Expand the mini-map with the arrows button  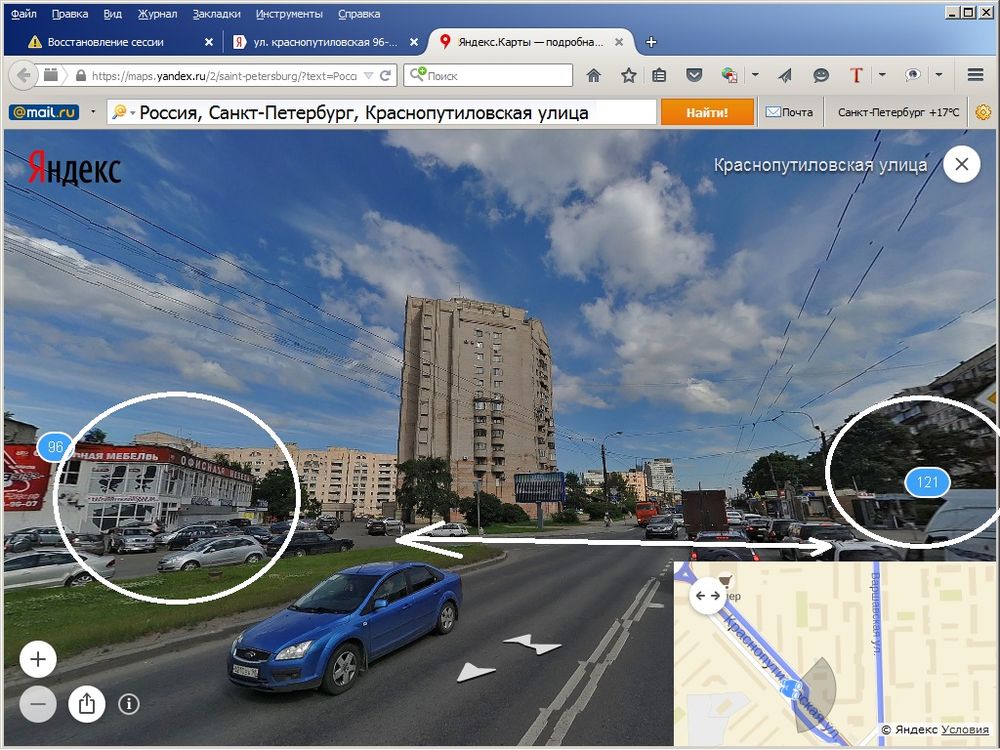click(707, 596)
